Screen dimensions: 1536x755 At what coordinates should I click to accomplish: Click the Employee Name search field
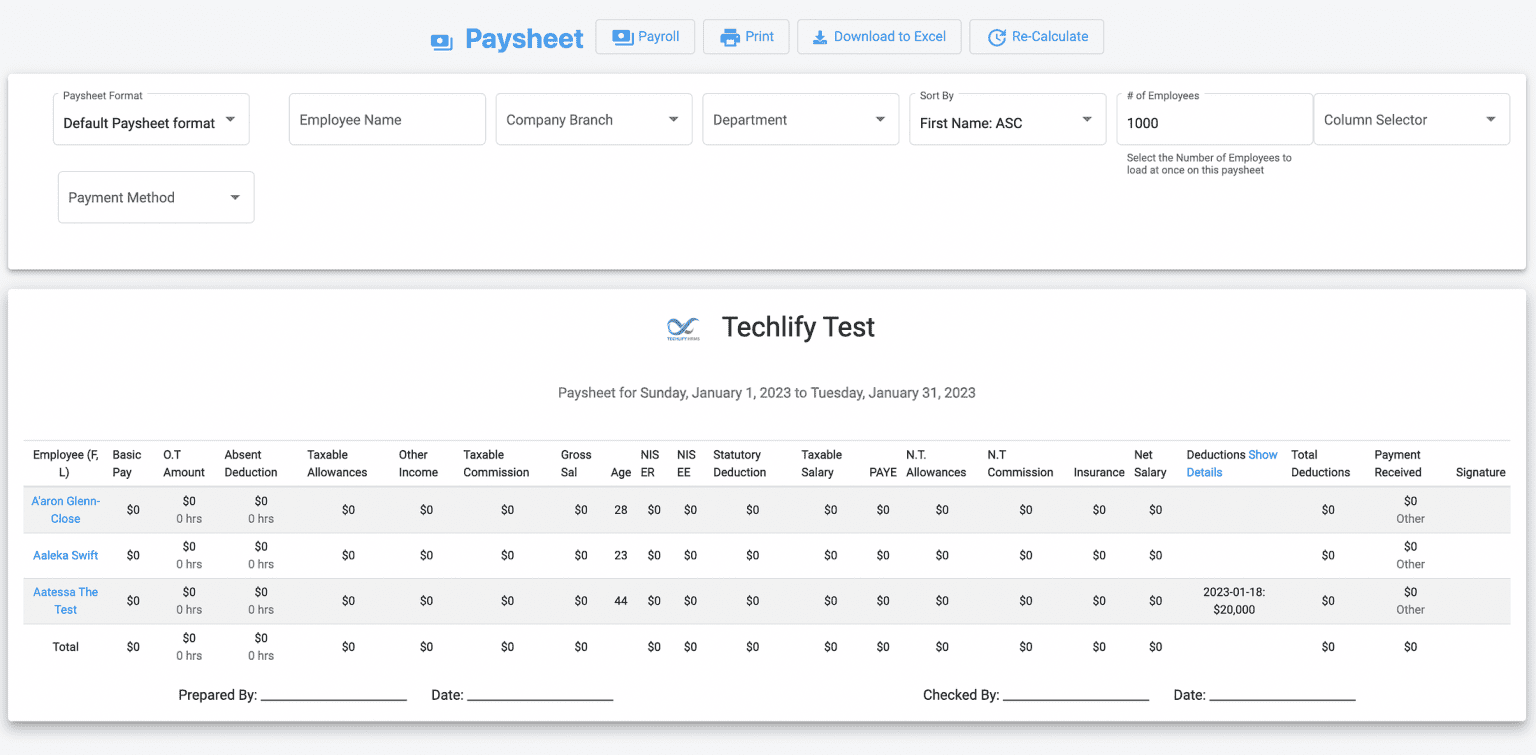[x=387, y=119]
